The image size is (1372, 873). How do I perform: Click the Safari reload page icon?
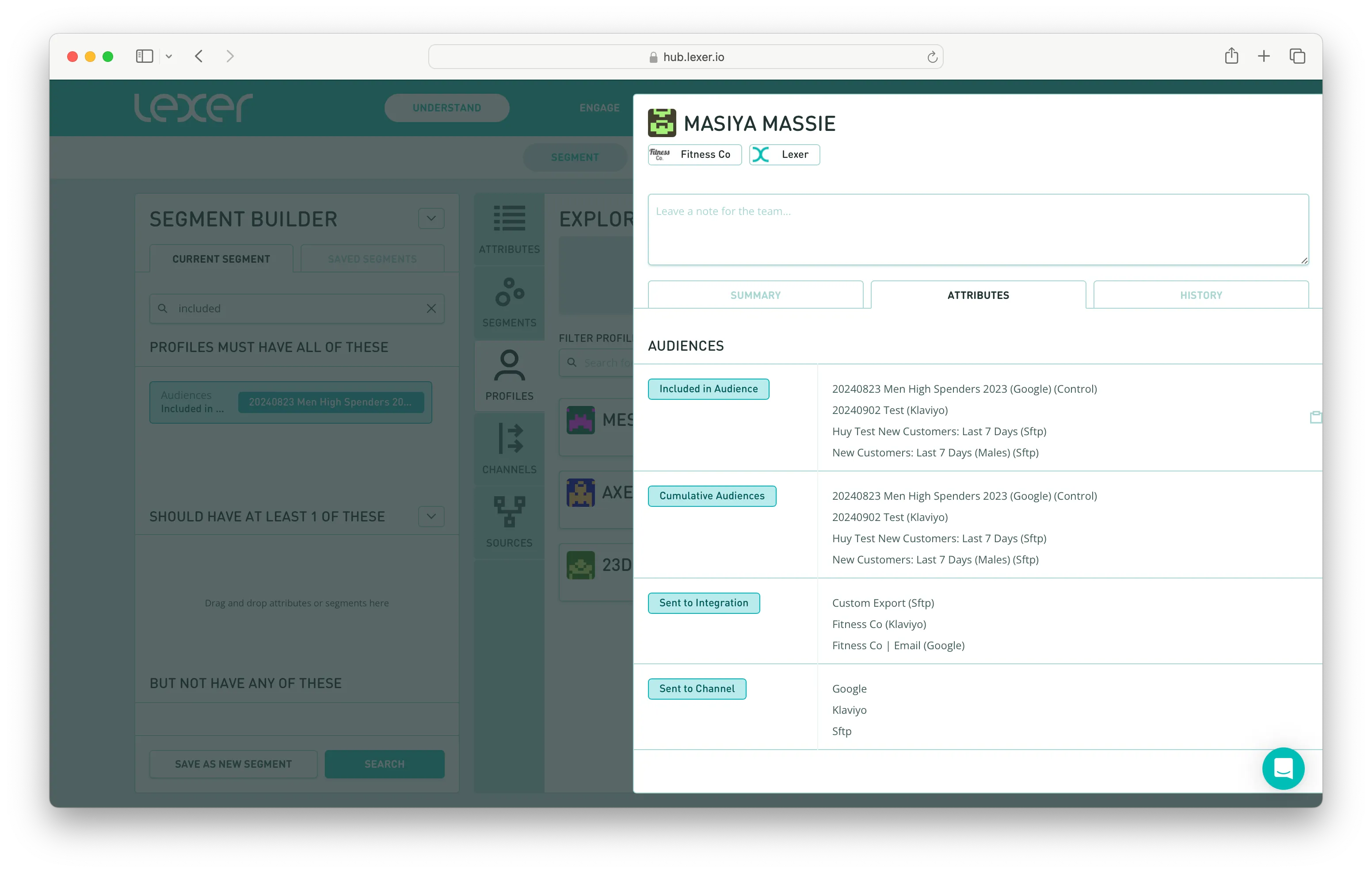932,57
